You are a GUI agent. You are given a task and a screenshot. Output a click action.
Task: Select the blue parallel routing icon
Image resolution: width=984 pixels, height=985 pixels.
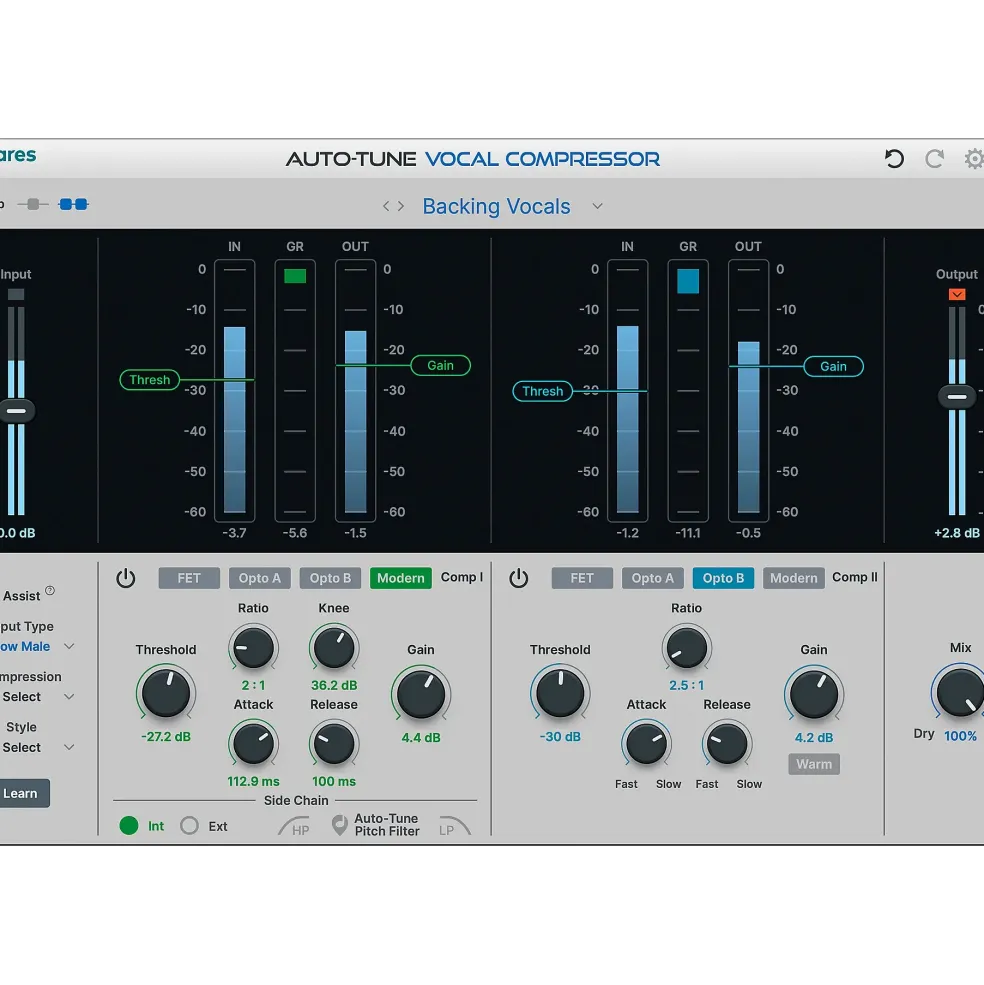coord(74,204)
